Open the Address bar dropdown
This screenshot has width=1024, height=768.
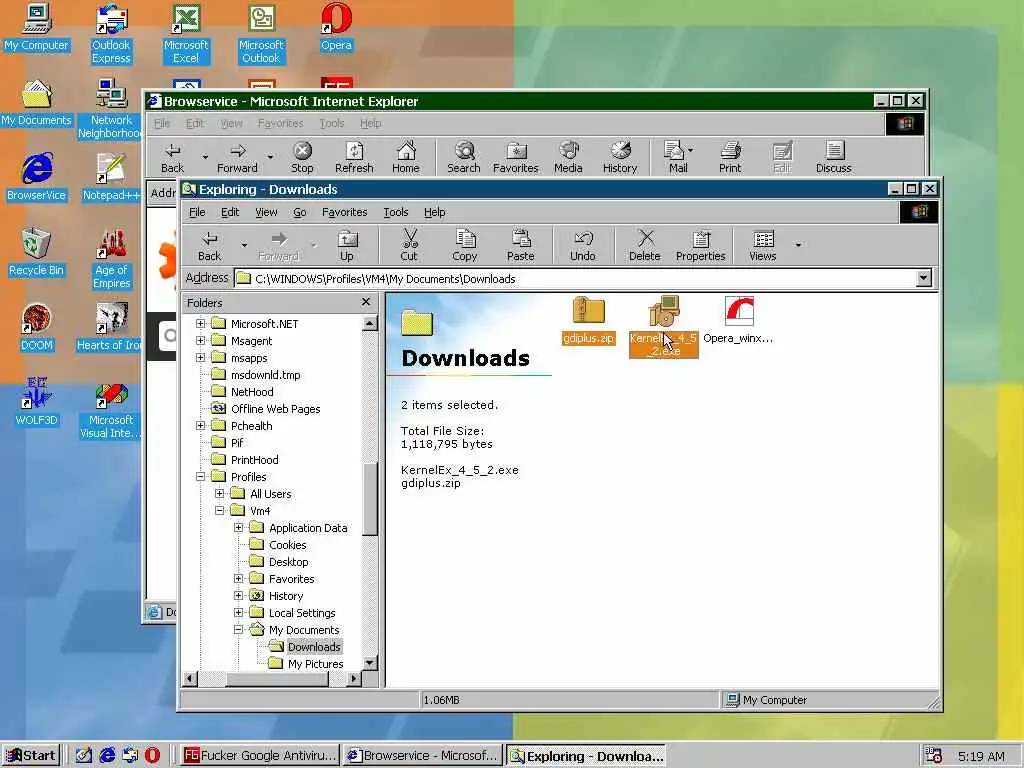pos(923,278)
